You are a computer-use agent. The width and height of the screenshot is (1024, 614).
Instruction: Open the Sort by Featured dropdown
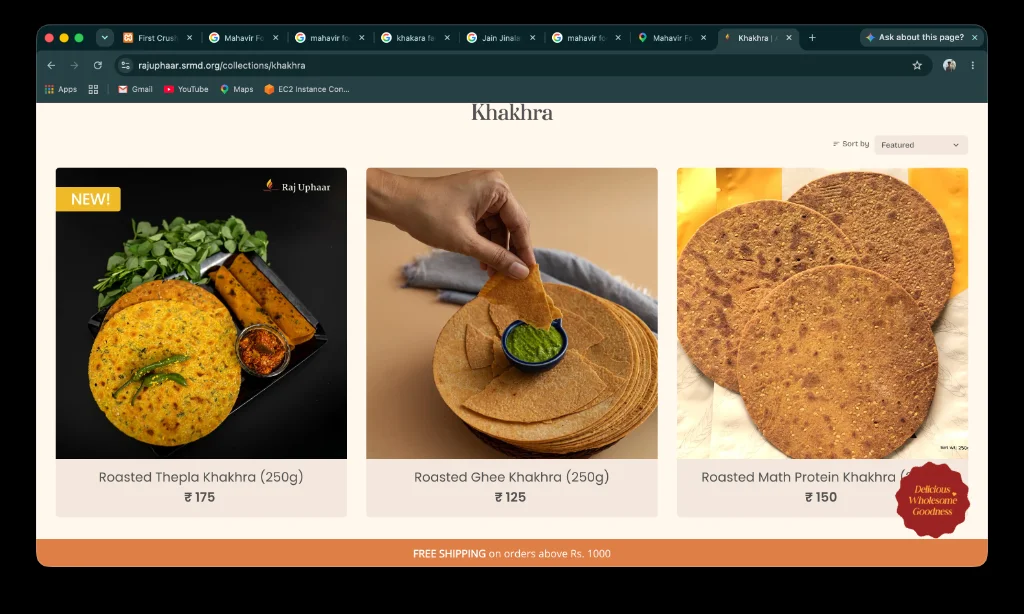920,145
